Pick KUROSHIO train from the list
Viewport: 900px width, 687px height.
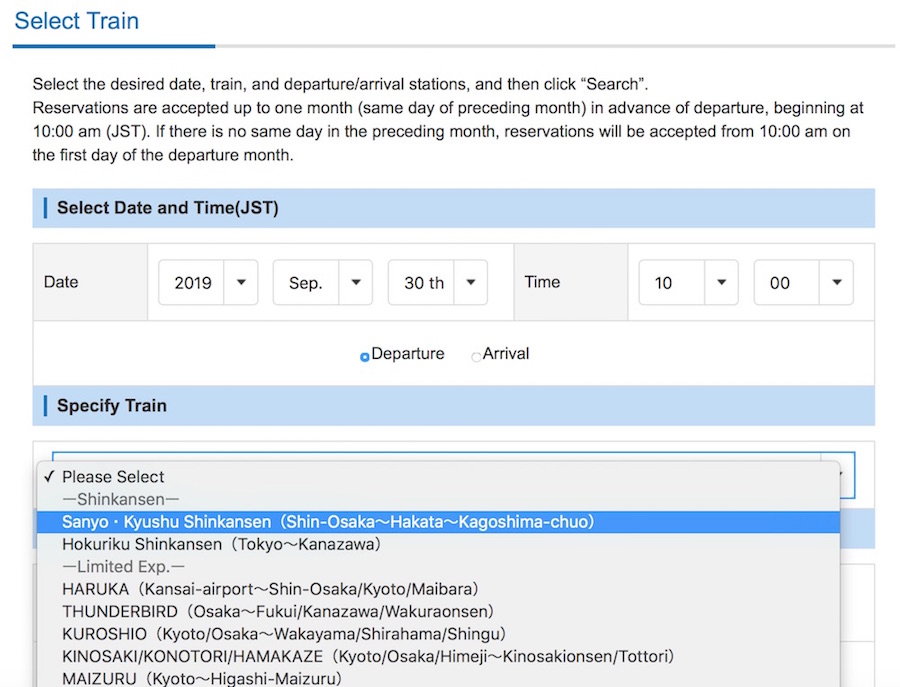(x=284, y=634)
